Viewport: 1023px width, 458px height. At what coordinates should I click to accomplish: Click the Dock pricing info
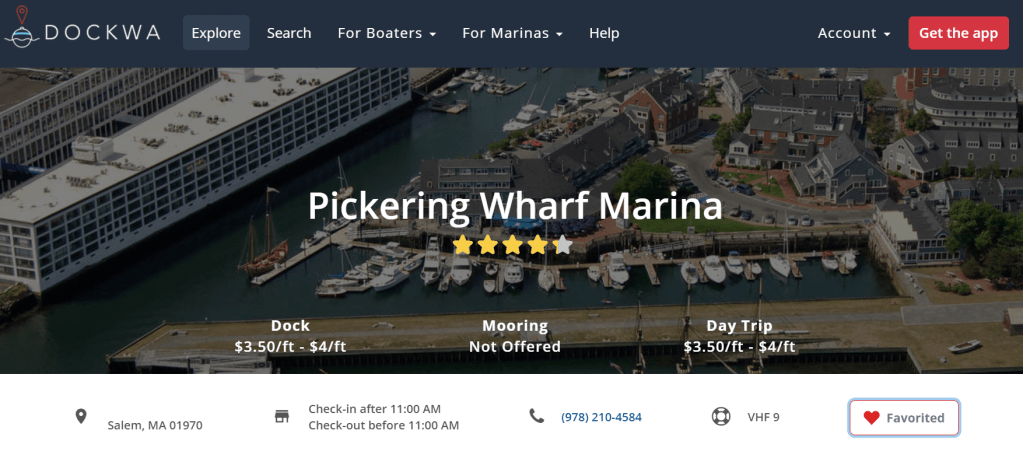click(290, 336)
